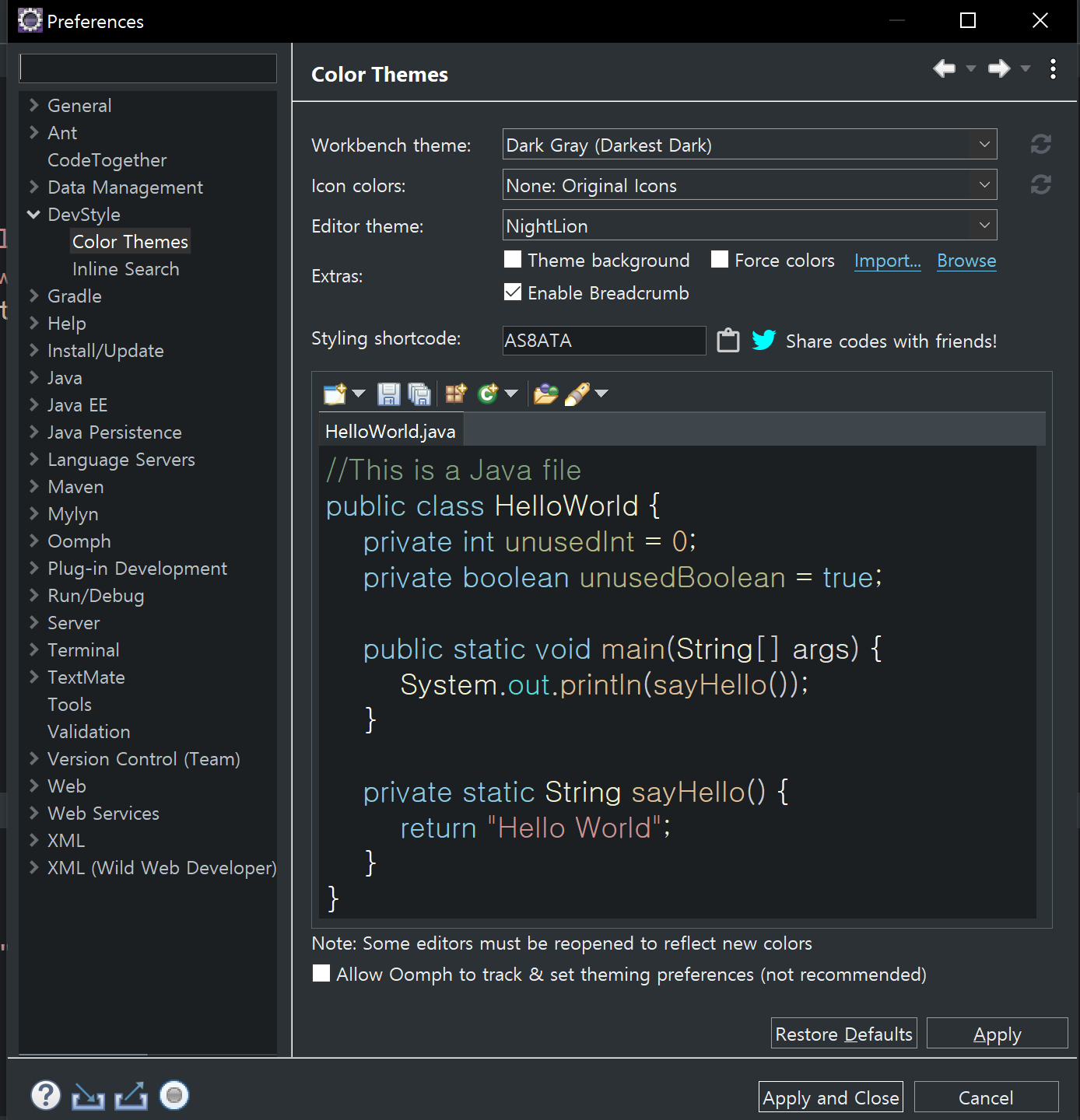Click refresh icon beside Icon colors
The image size is (1080, 1120).
click(x=1041, y=184)
